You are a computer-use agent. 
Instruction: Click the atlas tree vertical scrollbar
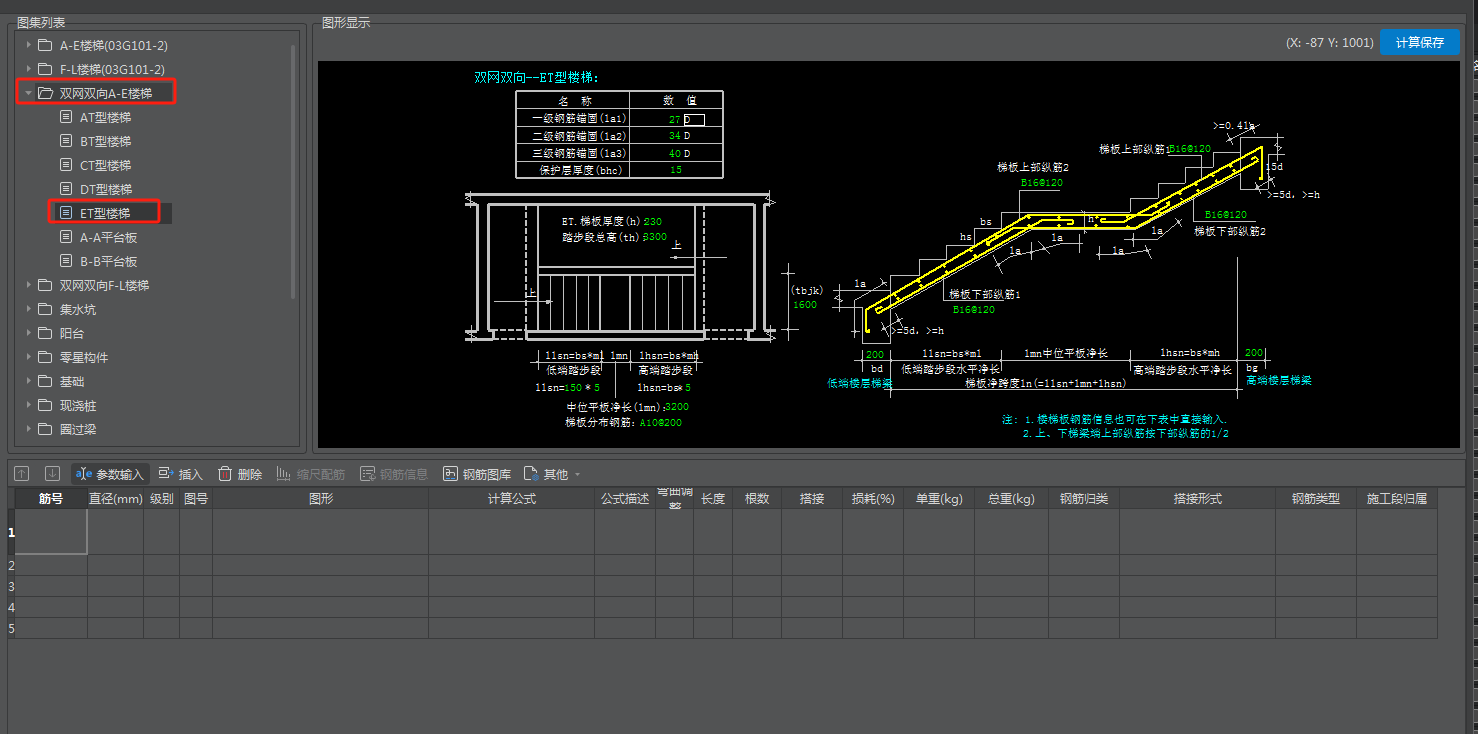tap(293, 170)
